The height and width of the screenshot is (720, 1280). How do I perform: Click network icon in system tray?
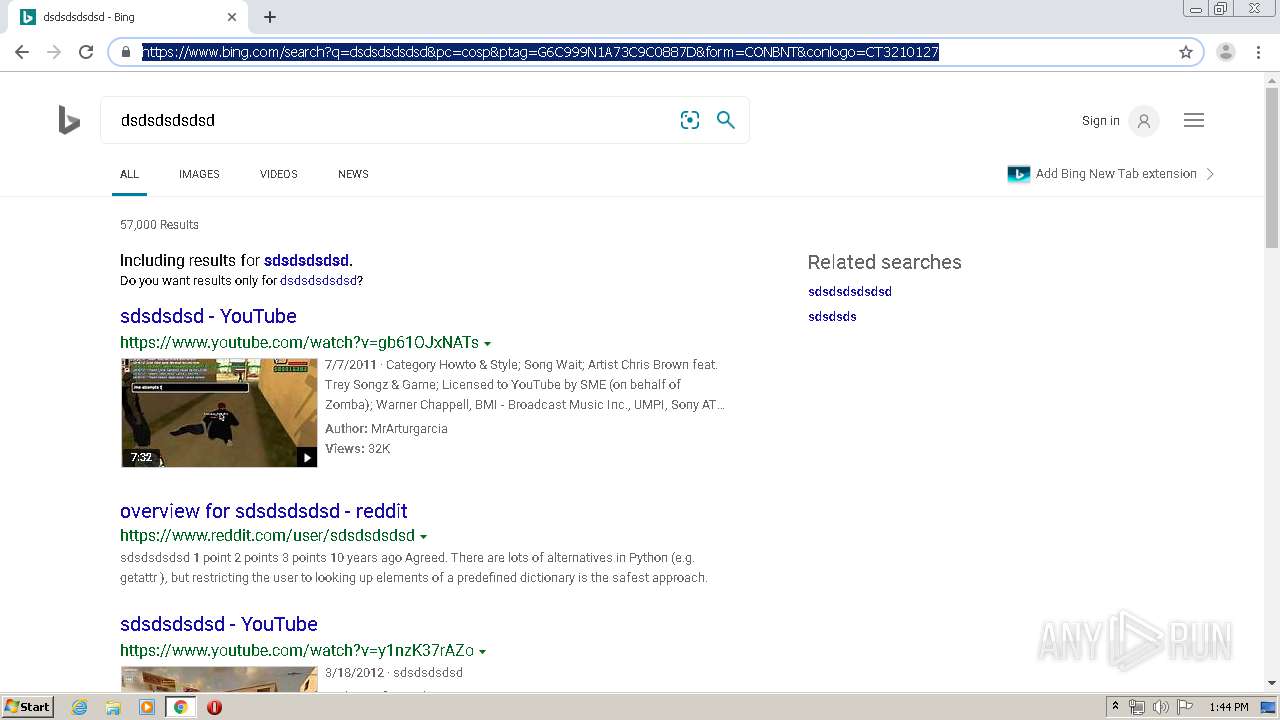(1137, 707)
